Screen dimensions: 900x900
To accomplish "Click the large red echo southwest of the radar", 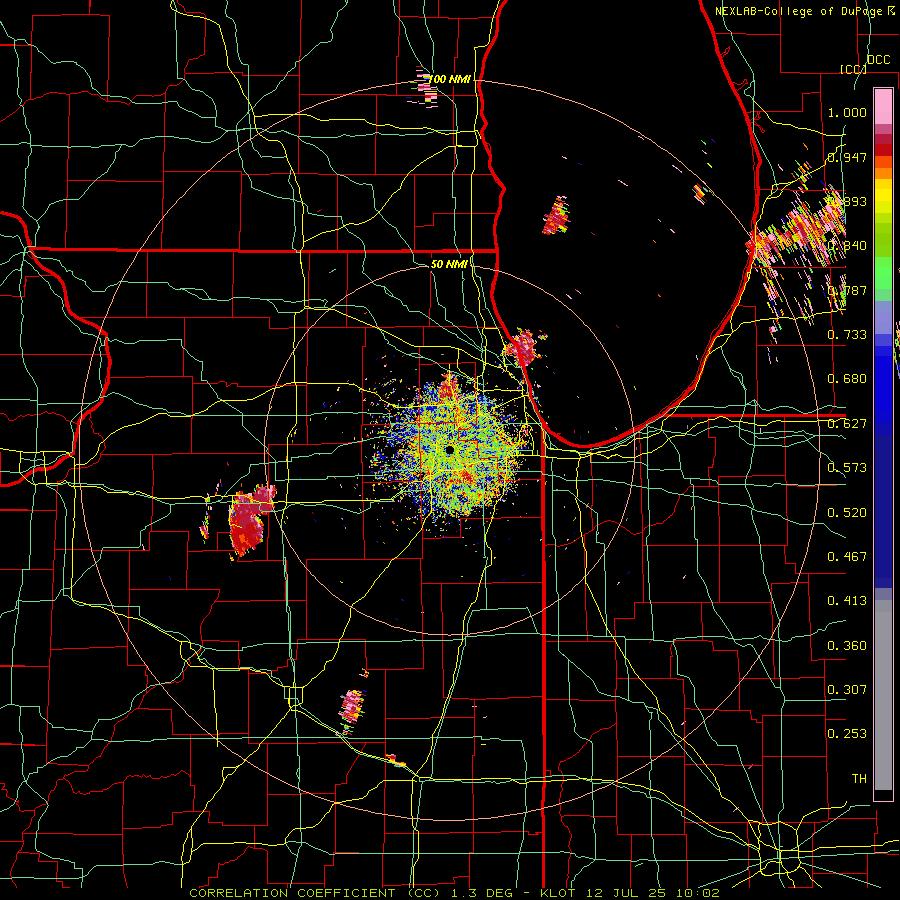I will point(248,522).
